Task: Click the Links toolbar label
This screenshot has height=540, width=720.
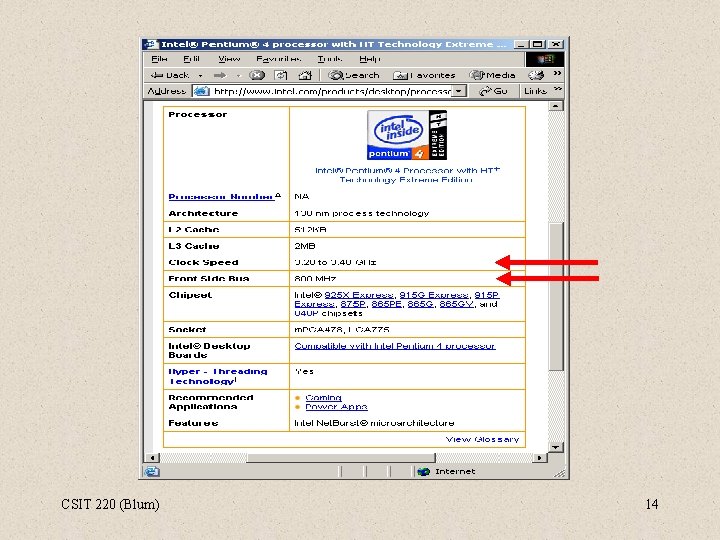Action: 535,91
